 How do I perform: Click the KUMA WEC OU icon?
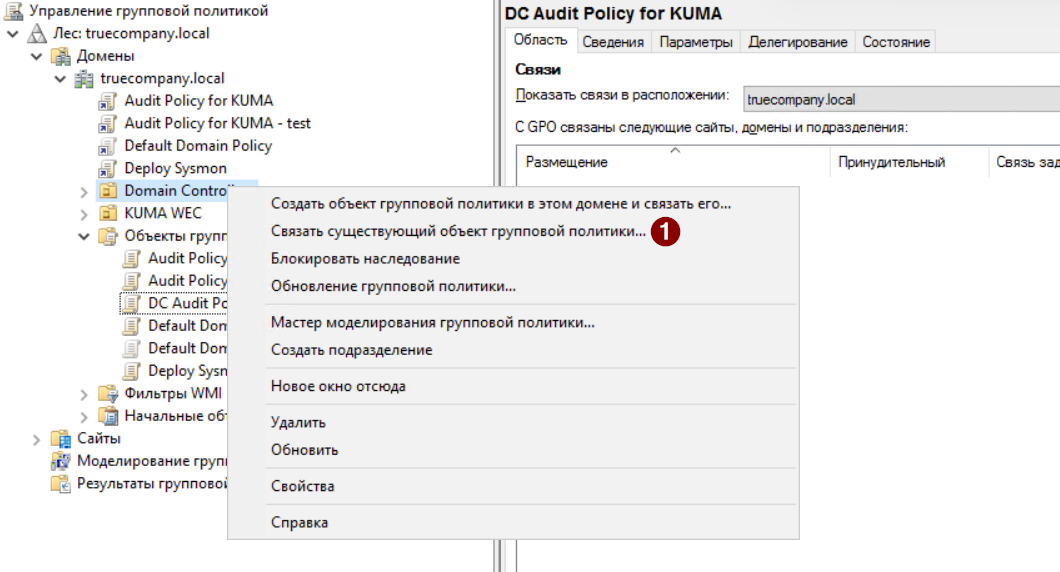(x=108, y=214)
